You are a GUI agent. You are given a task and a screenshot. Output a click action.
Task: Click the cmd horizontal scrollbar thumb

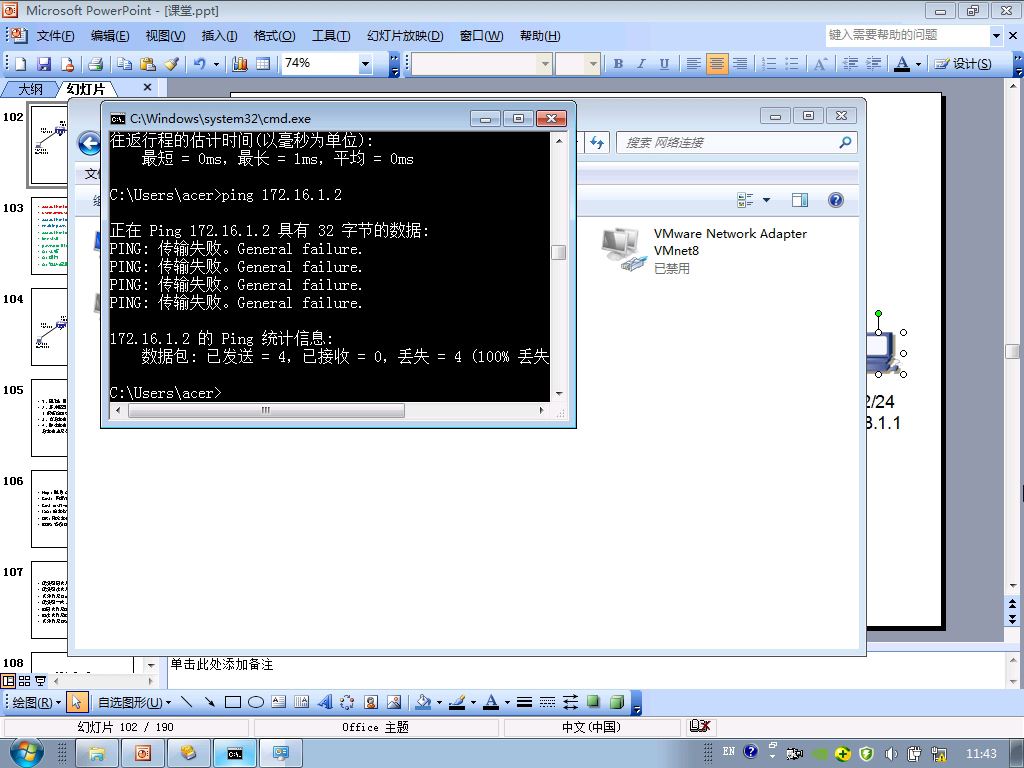(266, 410)
